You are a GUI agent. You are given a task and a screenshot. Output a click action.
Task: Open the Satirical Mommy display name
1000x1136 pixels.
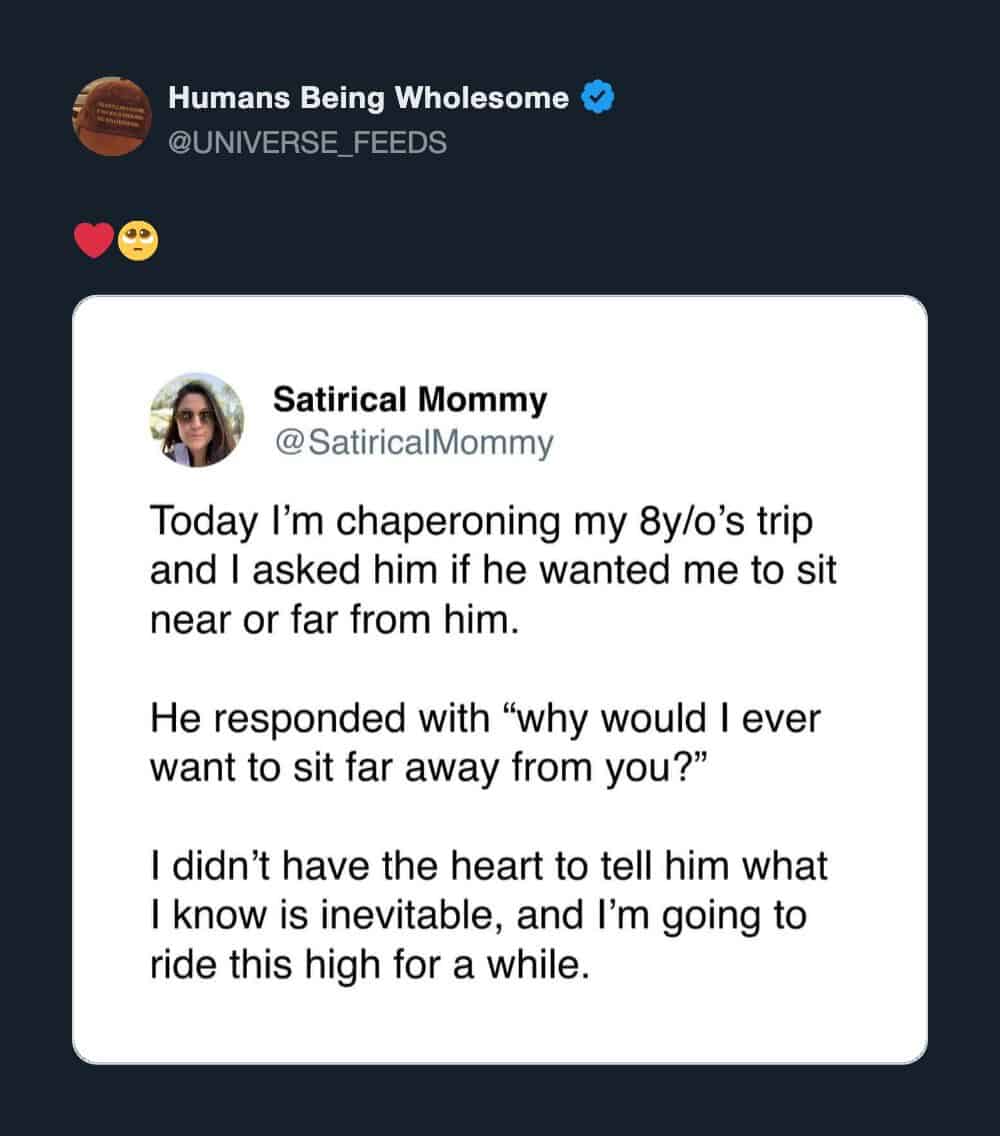point(409,400)
